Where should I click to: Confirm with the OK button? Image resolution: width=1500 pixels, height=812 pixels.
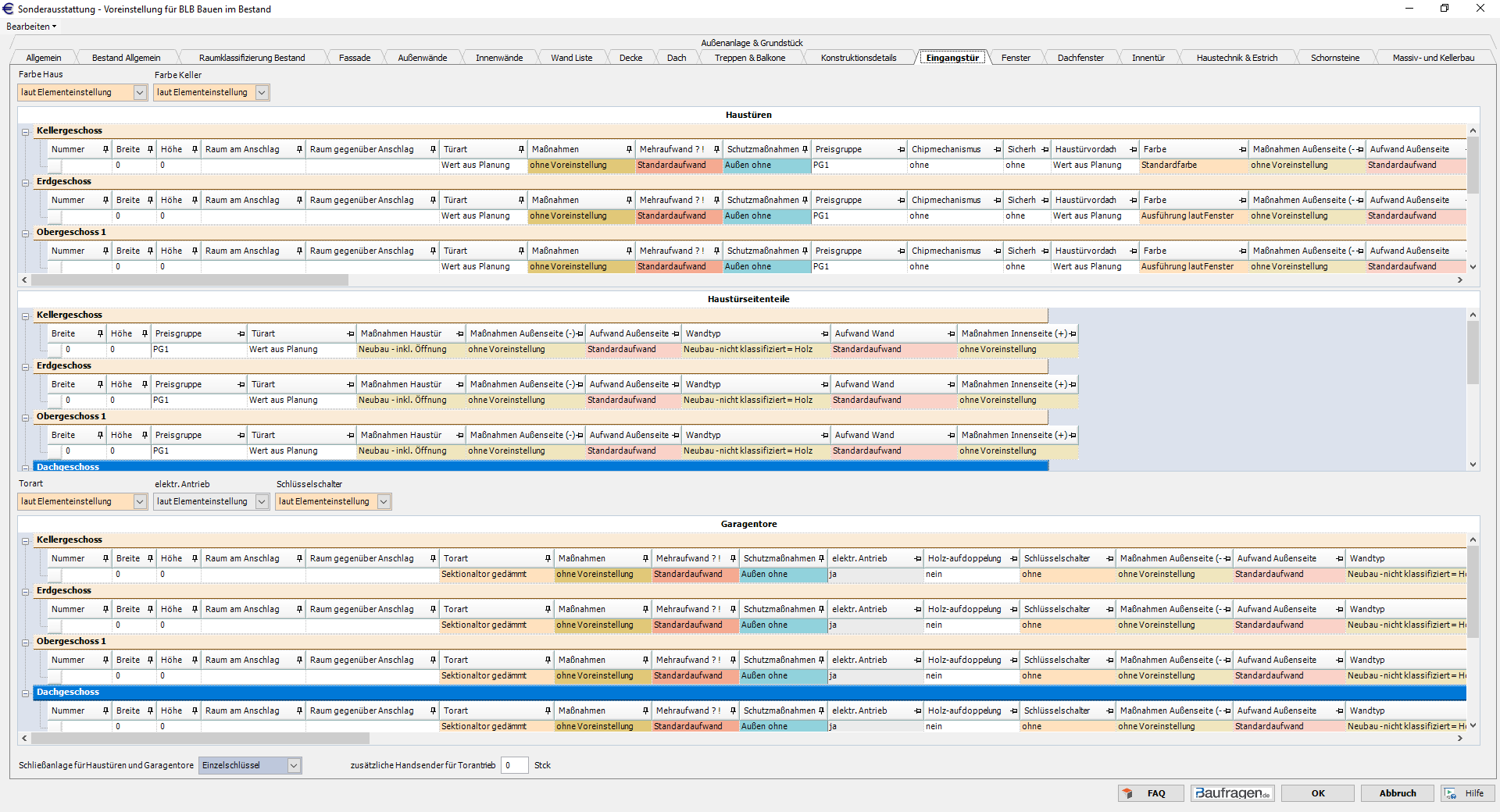pos(1317,793)
